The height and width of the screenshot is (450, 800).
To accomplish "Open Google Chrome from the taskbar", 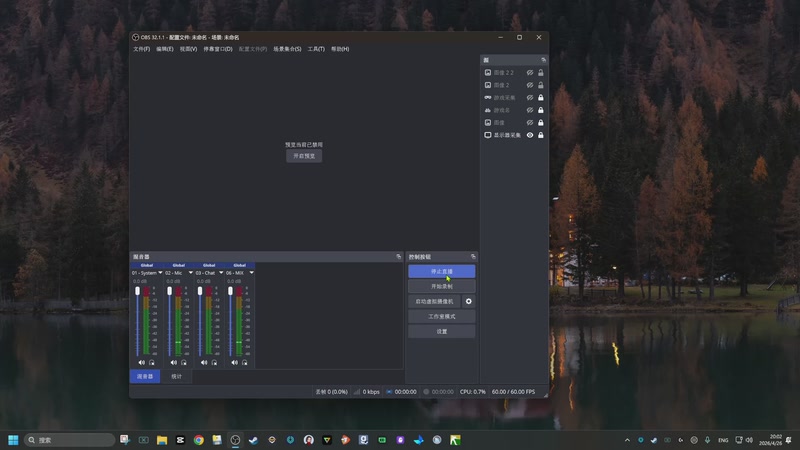I will coord(198,440).
